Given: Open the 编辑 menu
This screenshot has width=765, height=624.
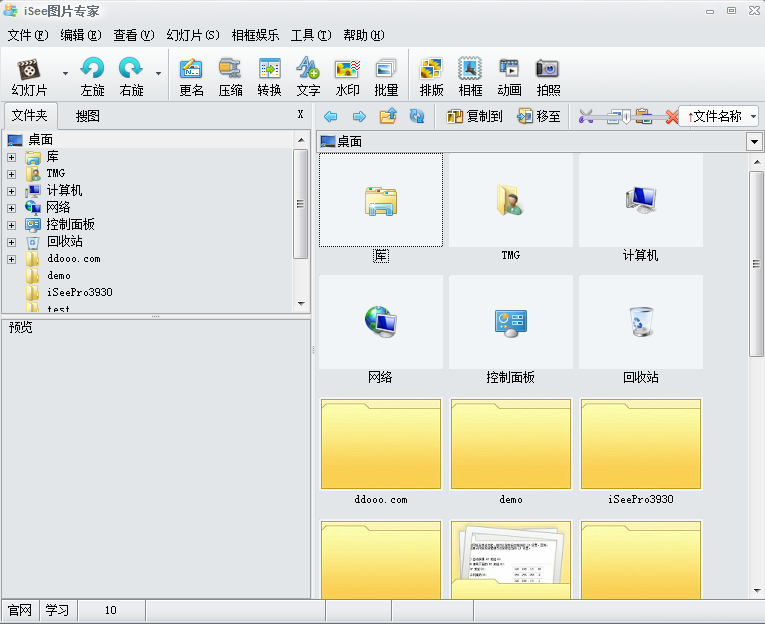Looking at the screenshot, I should point(81,35).
